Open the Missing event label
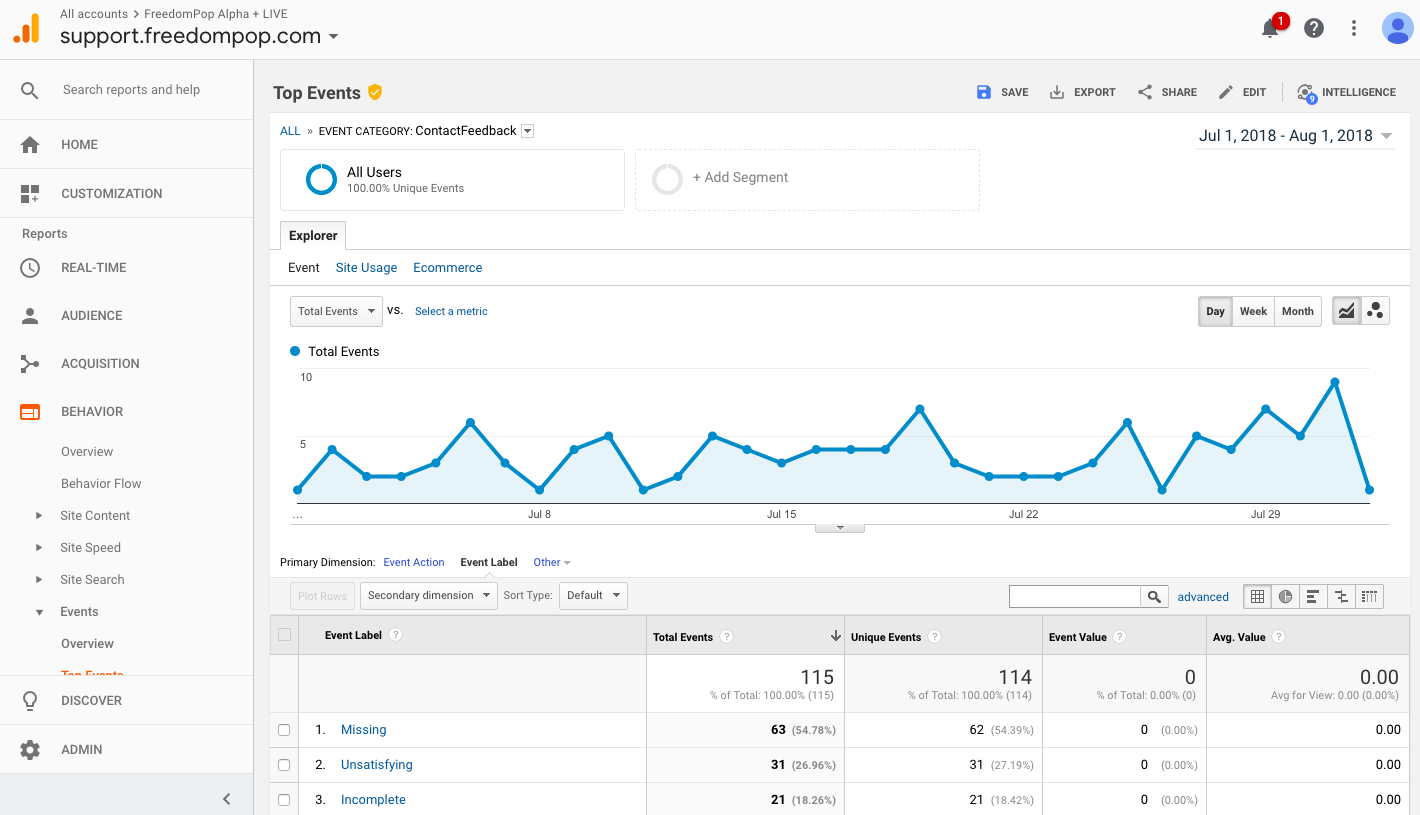The height and width of the screenshot is (815, 1420). point(363,730)
